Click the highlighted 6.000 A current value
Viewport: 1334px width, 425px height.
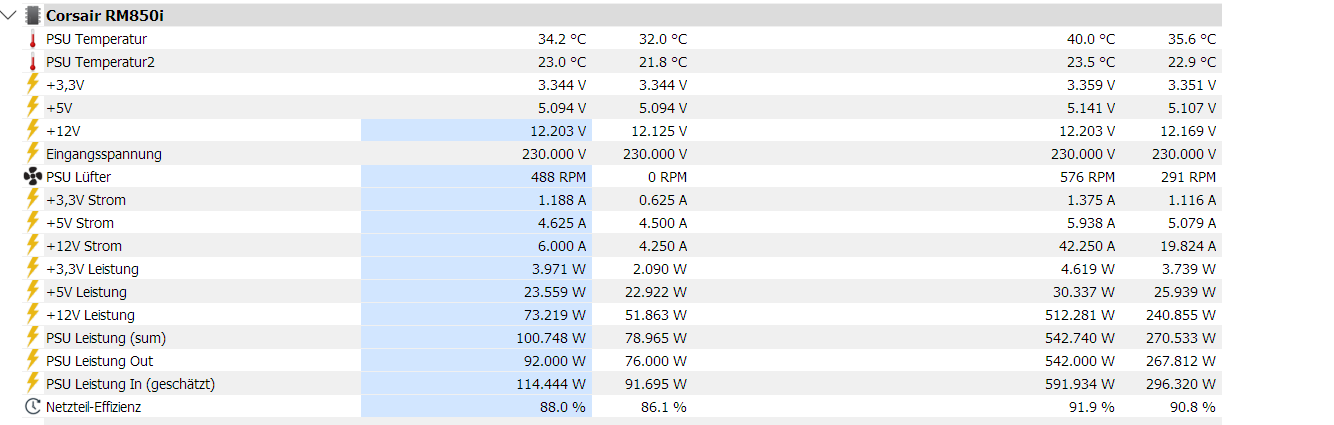point(562,246)
